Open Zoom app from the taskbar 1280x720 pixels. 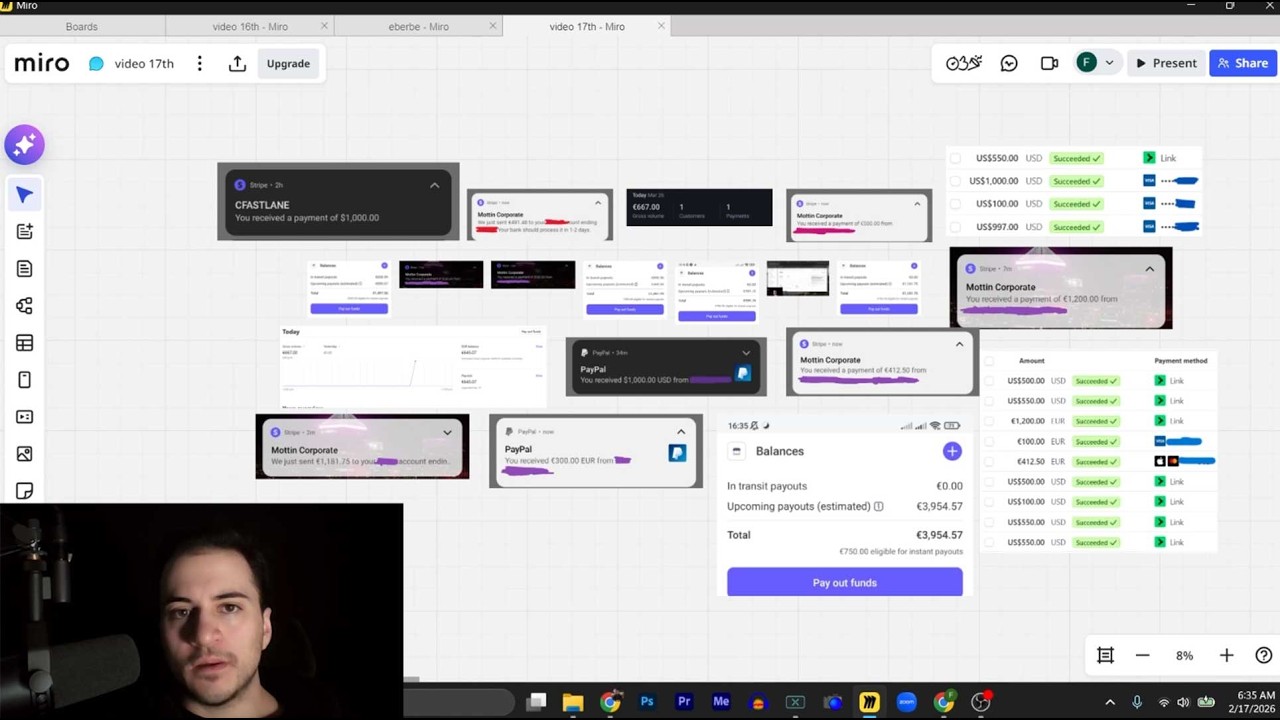906,702
